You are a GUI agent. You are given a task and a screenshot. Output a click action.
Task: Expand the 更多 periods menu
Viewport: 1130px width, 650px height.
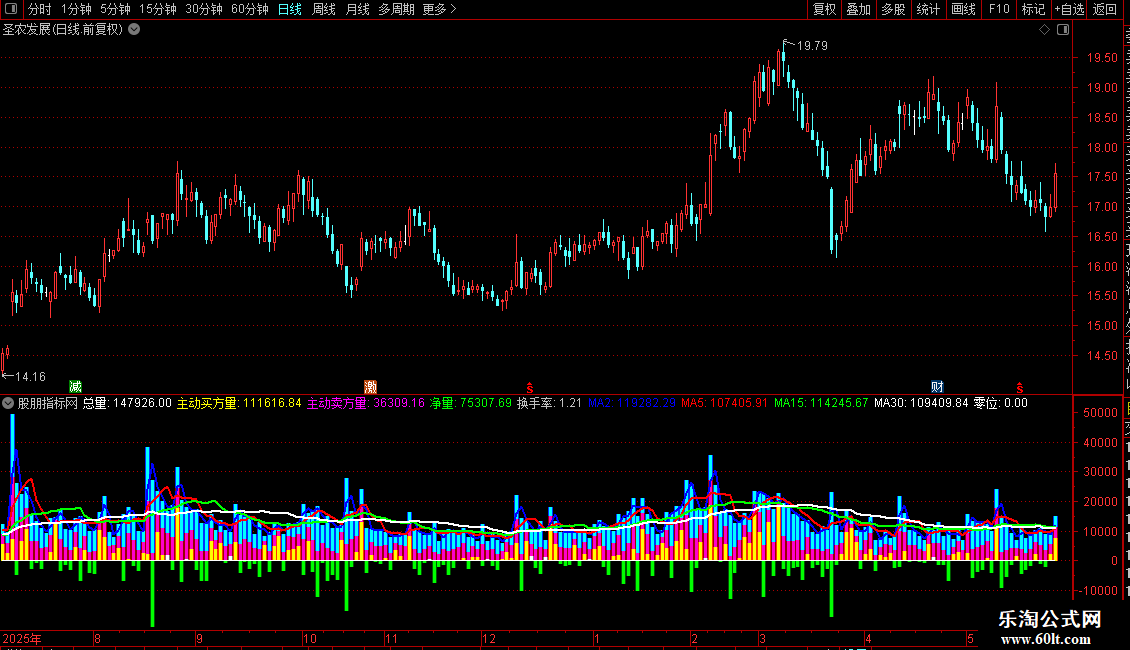click(440, 9)
